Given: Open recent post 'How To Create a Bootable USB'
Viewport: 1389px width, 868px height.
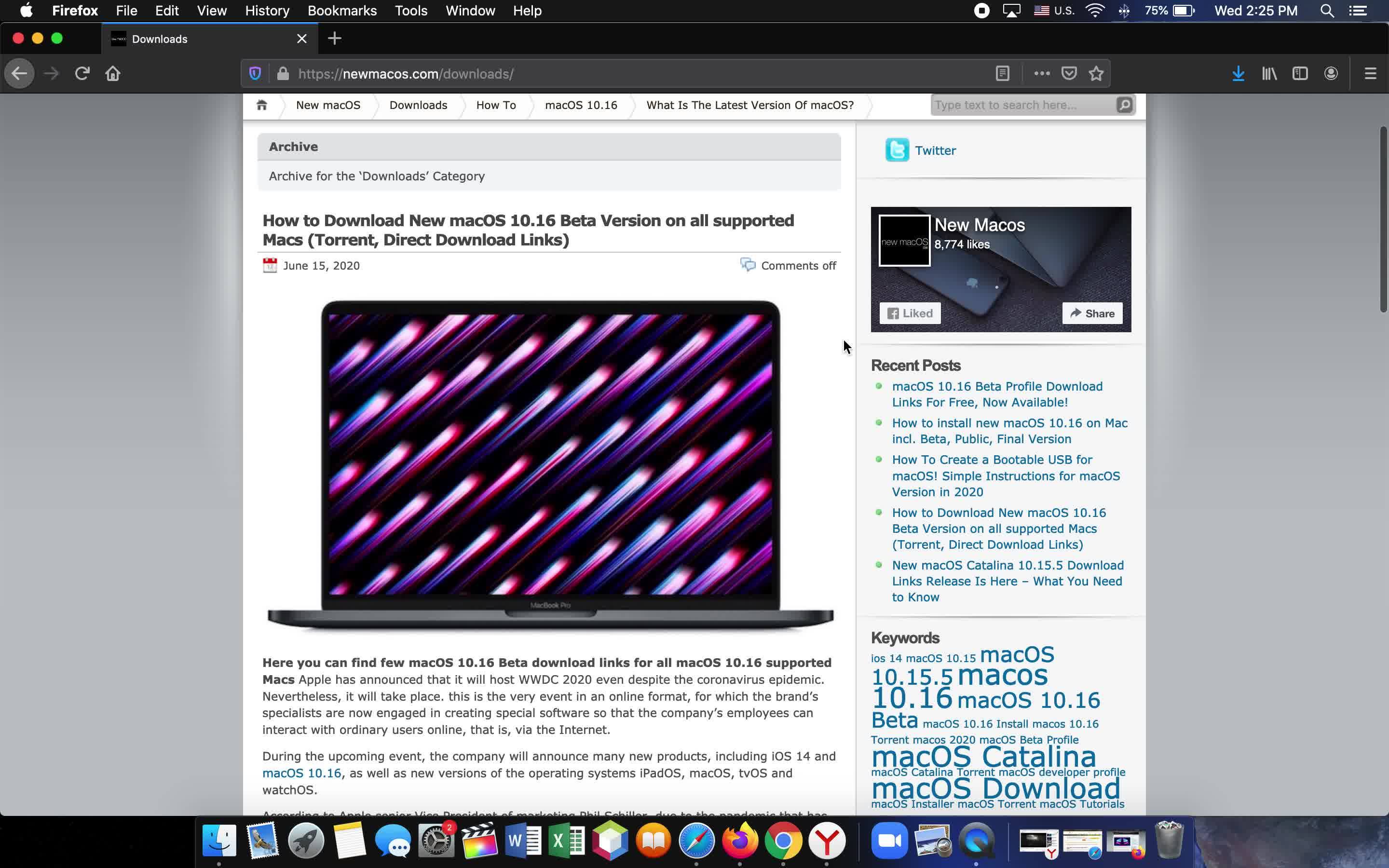Looking at the screenshot, I should click(x=1006, y=476).
